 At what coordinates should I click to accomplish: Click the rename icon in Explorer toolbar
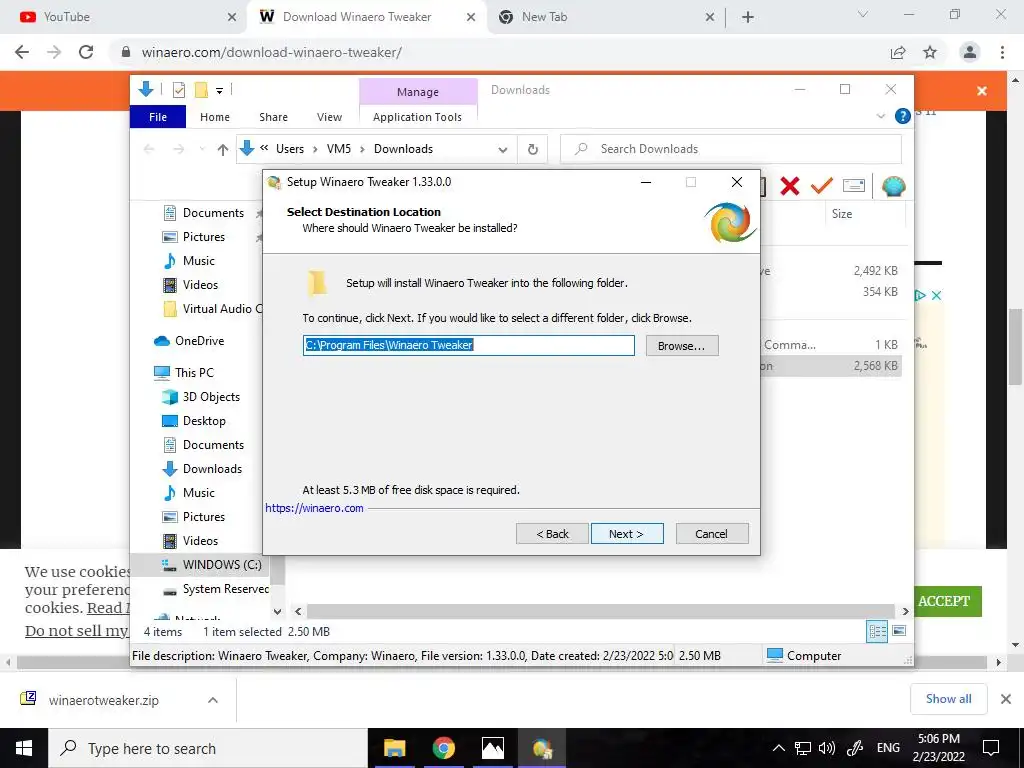pyautogui.click(x=854, y=186)
